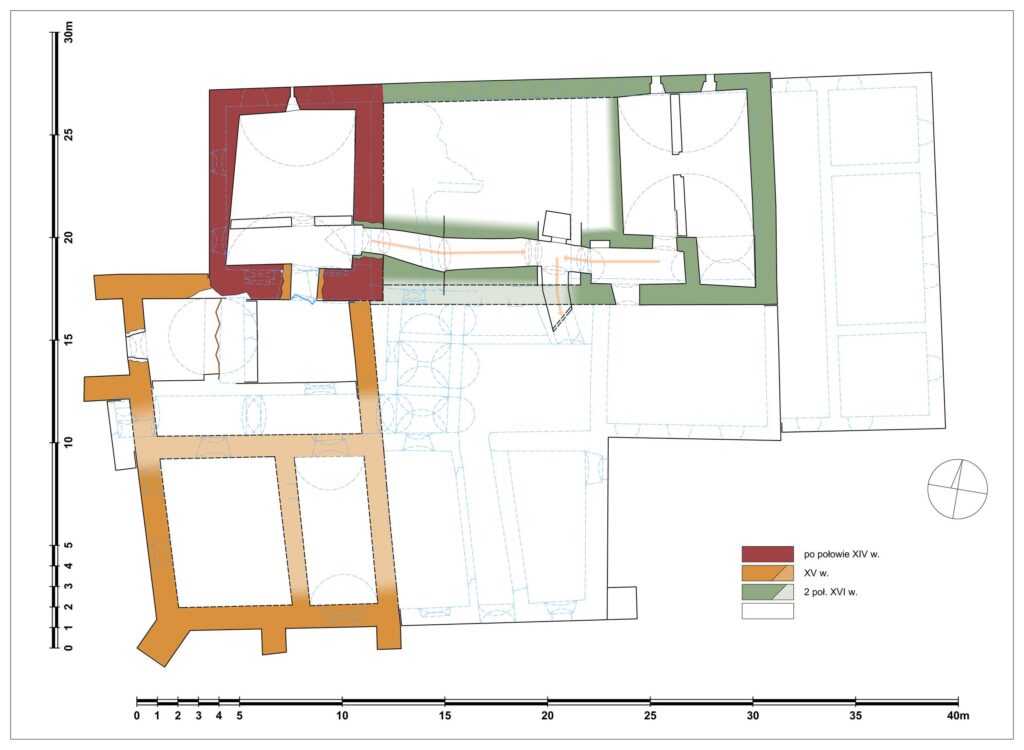This screenshot has width=1024, height=750.
Task: Click the "20" mark on horizontal scale bar
Action: (547, 715)
